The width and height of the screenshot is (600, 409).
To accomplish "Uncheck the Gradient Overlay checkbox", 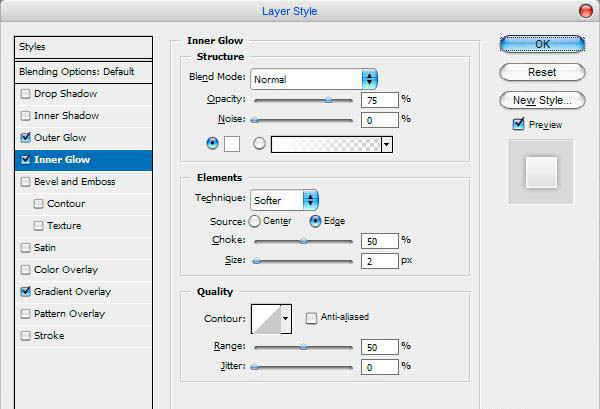I will (x=25, y=292).
